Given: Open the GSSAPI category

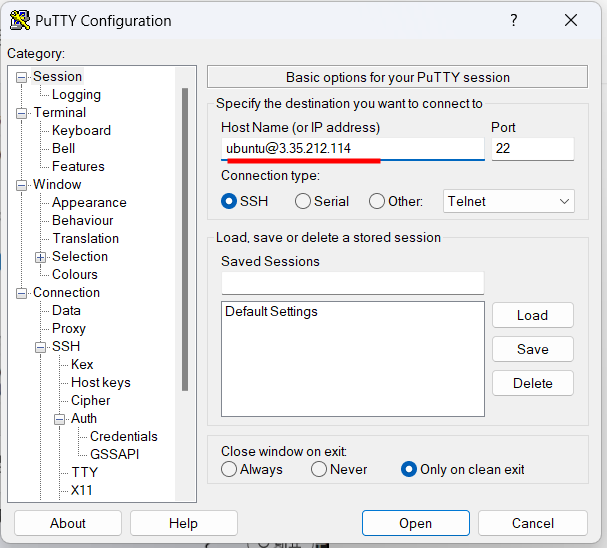Looking at the screenshot, I should [x=115, y=454].
